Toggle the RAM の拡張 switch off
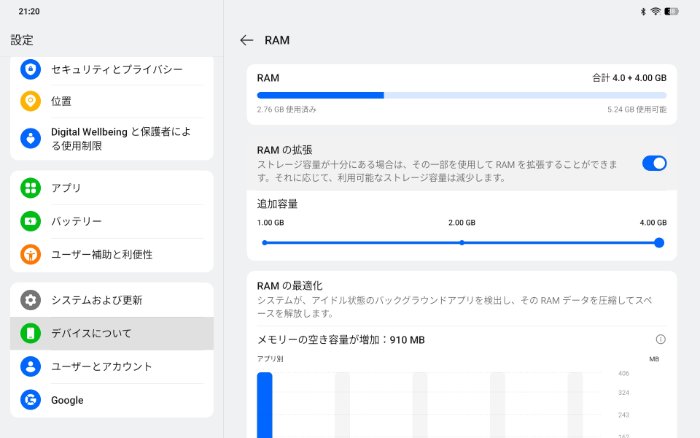 pos(654,163)
